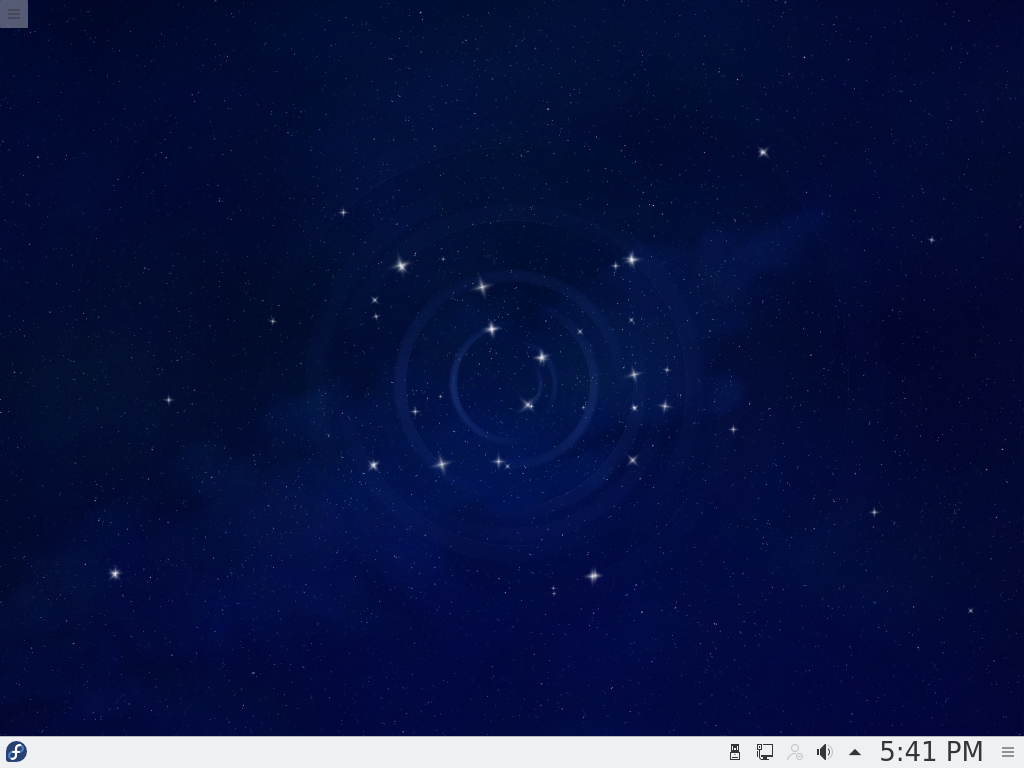Image resolution: width=1024 pixels, height=768 pixels.
Task: Expand hidden system tray icons
Action: tap(855, 752)
